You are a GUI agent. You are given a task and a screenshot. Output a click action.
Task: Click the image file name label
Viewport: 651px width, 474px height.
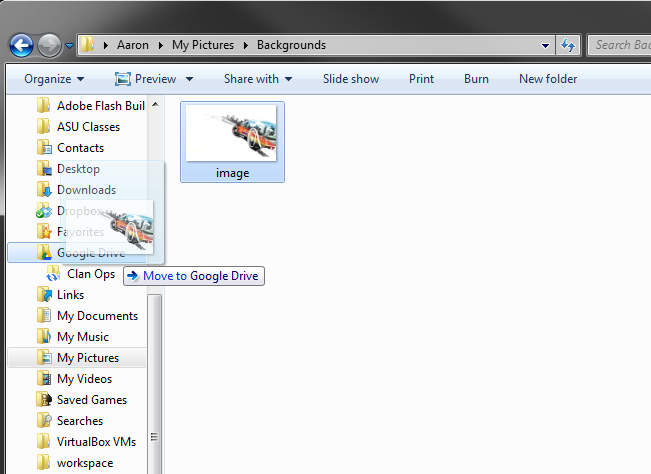[x=232, y=173]
